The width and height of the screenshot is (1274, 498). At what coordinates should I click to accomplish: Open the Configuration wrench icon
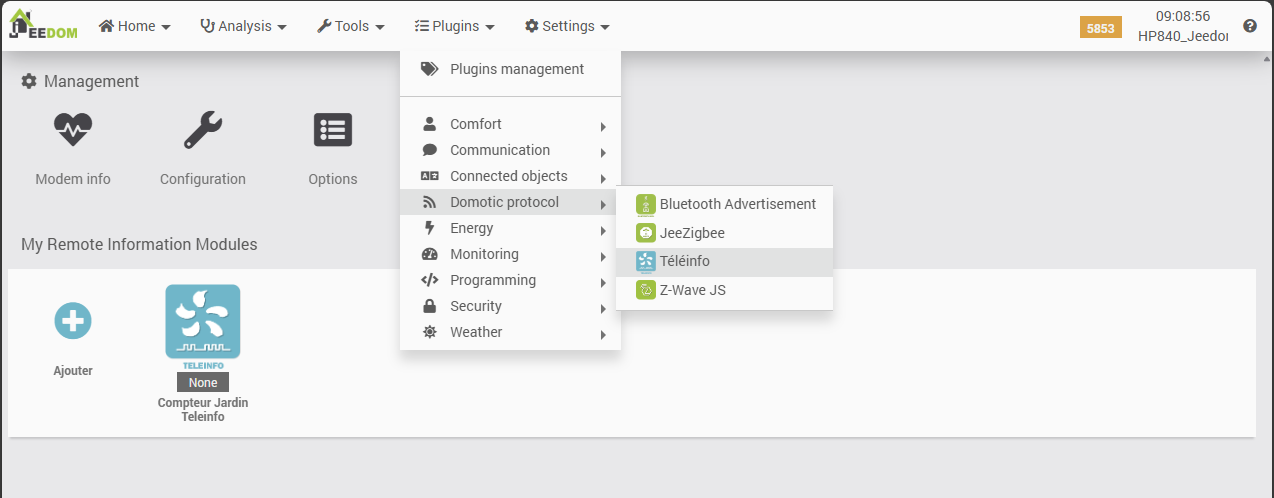coord(203,131)
